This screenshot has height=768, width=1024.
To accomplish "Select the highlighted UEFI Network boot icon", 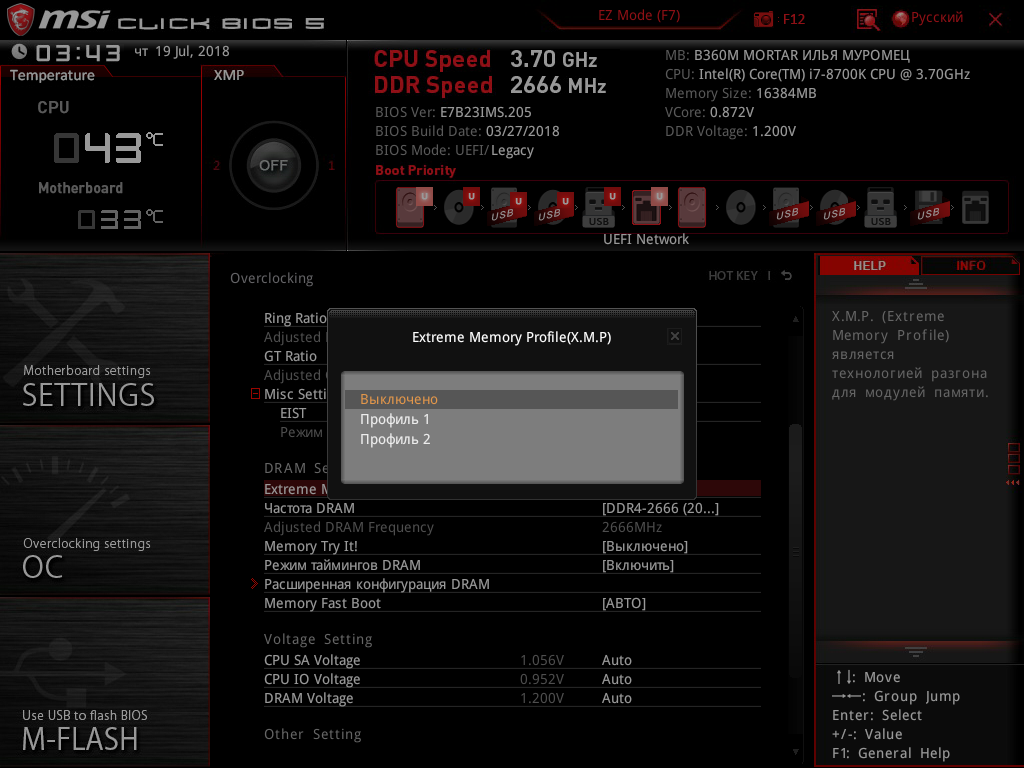I will [x=648, y=207].
